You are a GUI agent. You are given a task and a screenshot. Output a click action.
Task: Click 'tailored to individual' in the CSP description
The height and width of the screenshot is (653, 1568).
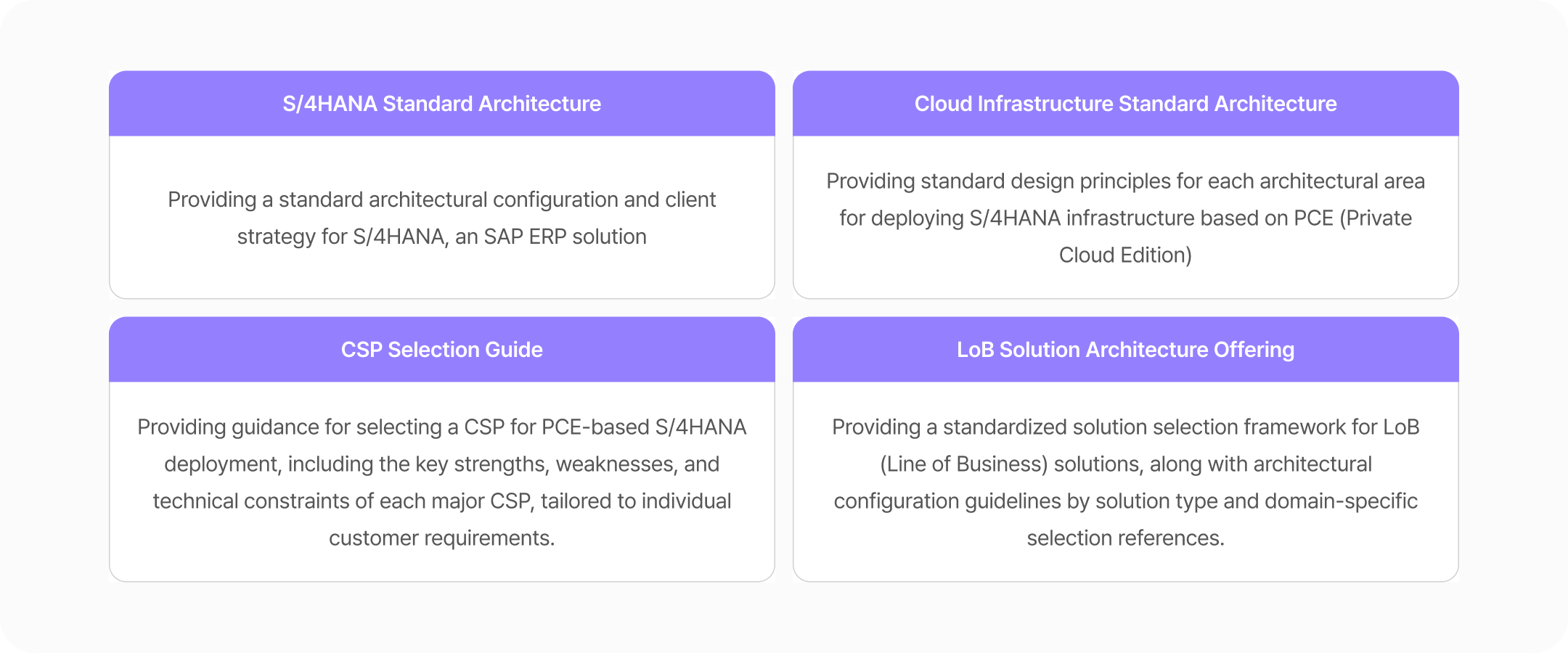[636, 501]
